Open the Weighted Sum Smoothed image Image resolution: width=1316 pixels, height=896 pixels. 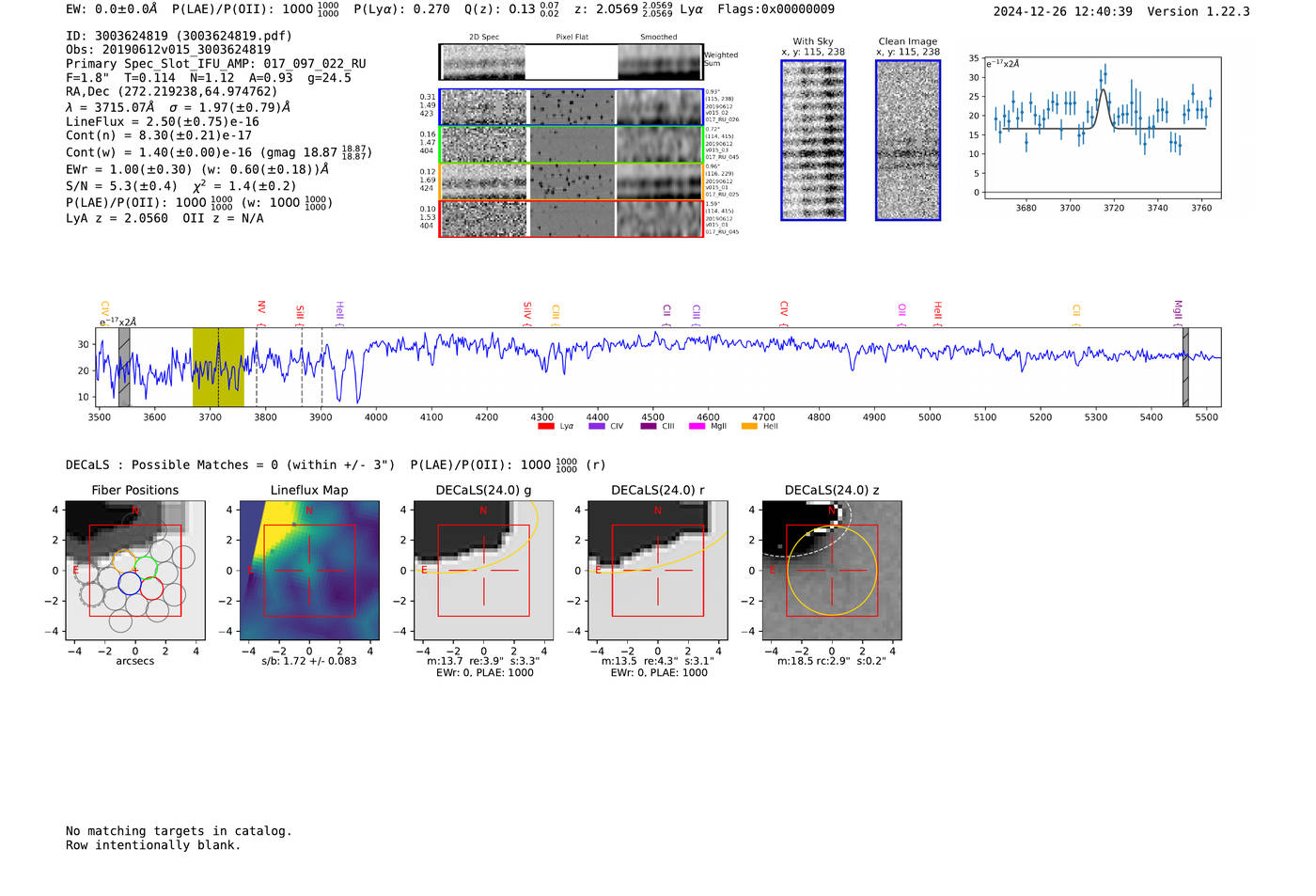660,62
